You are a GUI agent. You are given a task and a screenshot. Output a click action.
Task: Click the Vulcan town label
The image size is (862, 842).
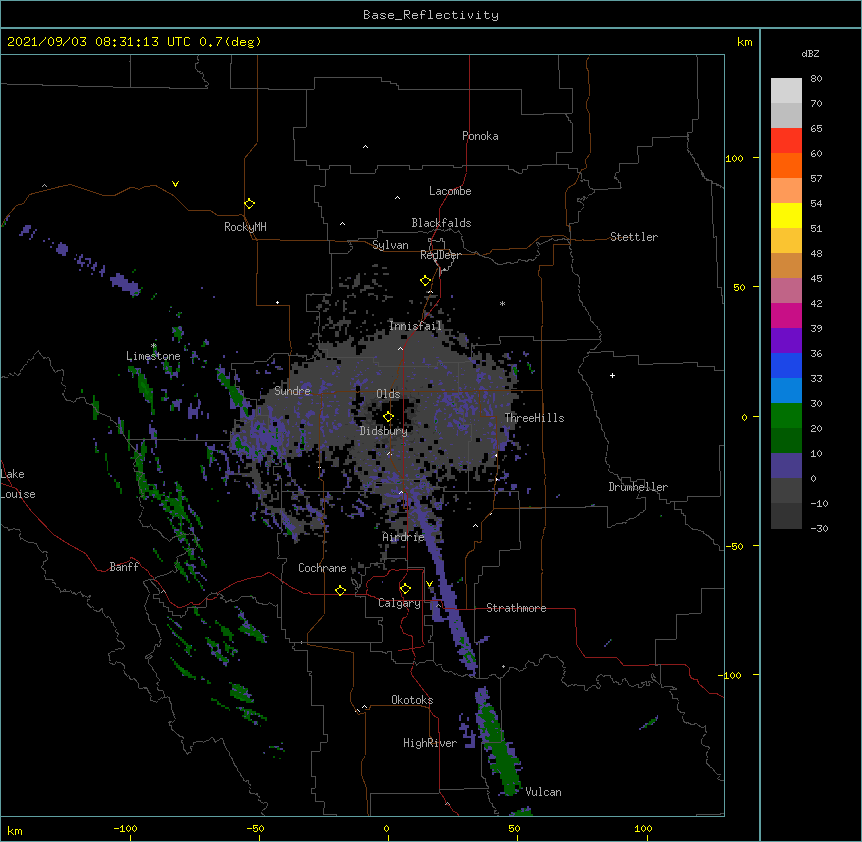point(543,792)
